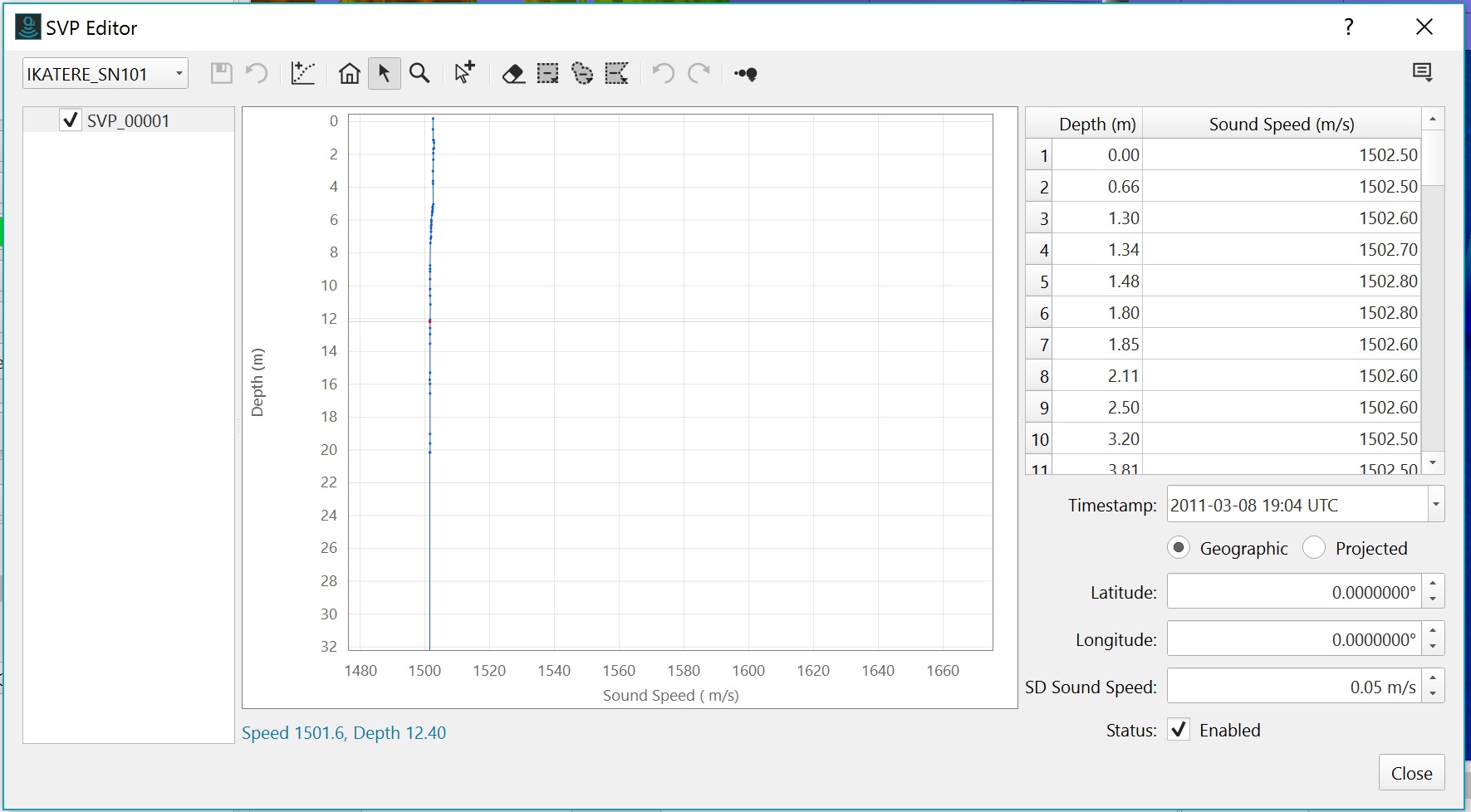Viewport: 1471px width, 812px height.
Task: Select the Projected radio button
Action: (1314, 548)
